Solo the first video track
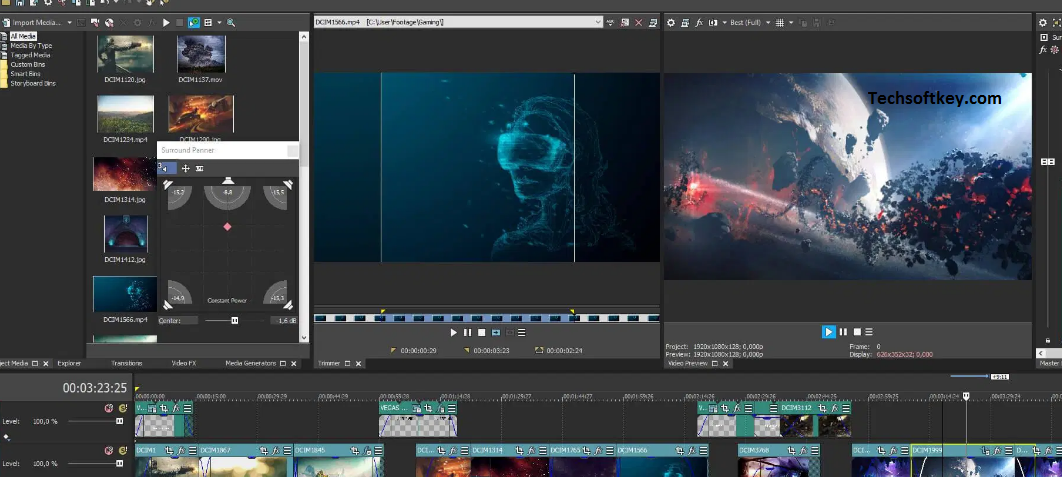The image size is (1062, 477). tap(123, 409)
